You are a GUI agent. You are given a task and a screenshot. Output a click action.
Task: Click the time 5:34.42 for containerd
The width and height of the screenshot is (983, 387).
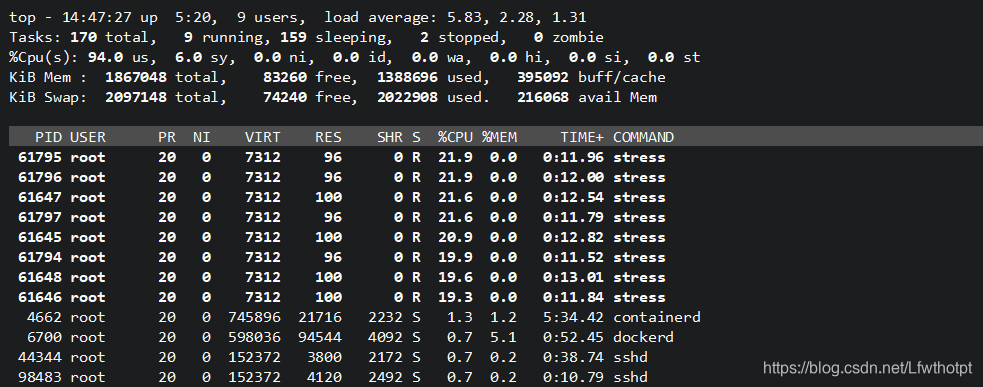tap(574, 317)
